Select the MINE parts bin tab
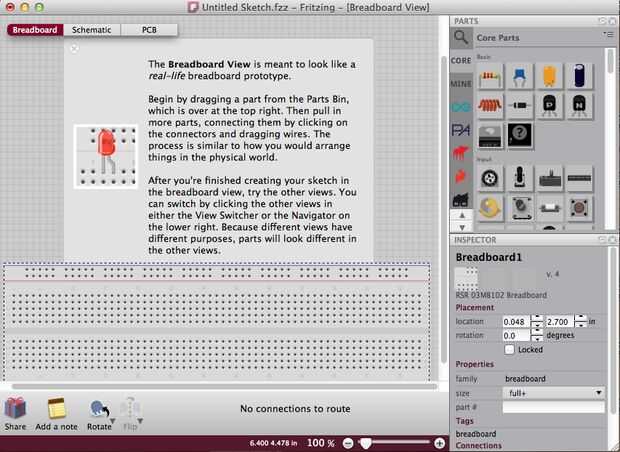The height and width of the screenshot is (452, 620). pos(461,84)
